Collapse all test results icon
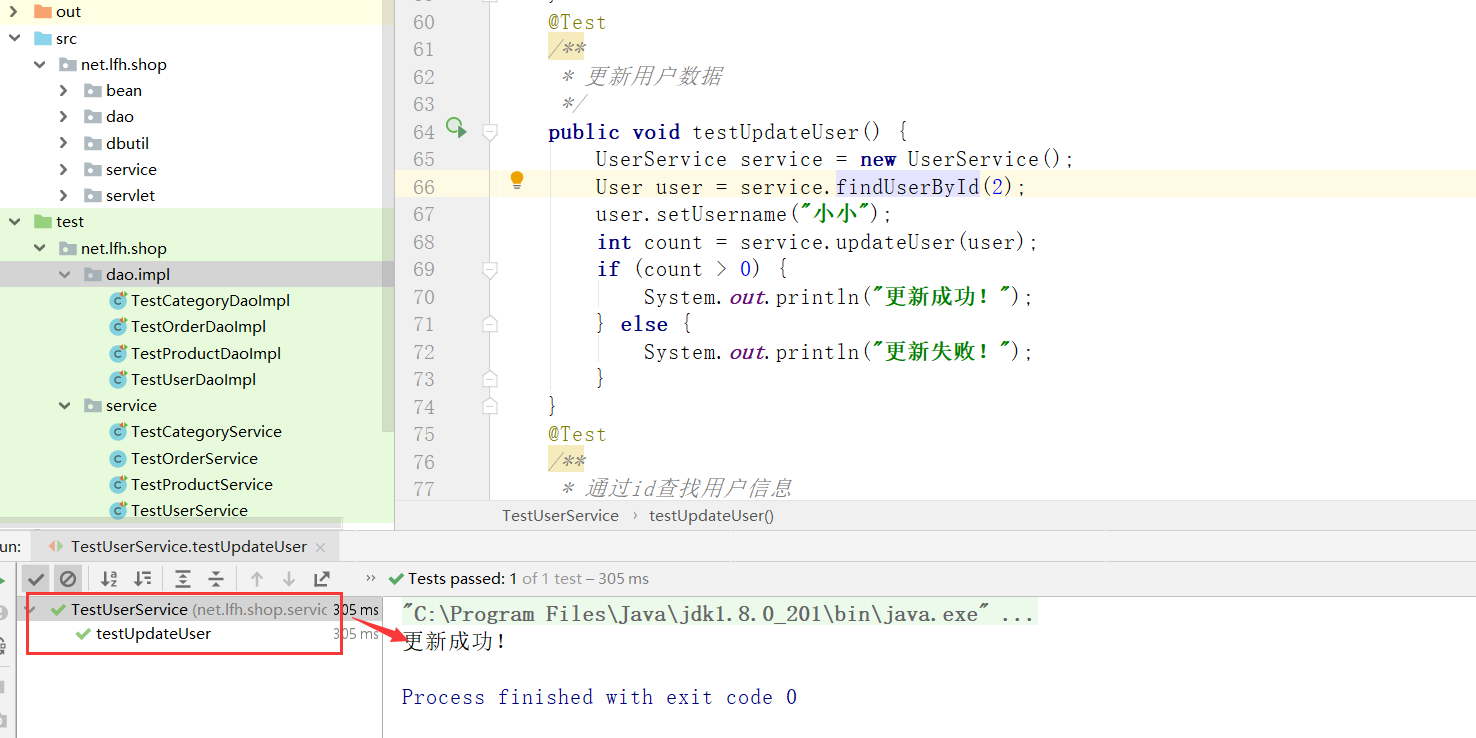The image size is (1476, 738). click(x=215, y=578)
